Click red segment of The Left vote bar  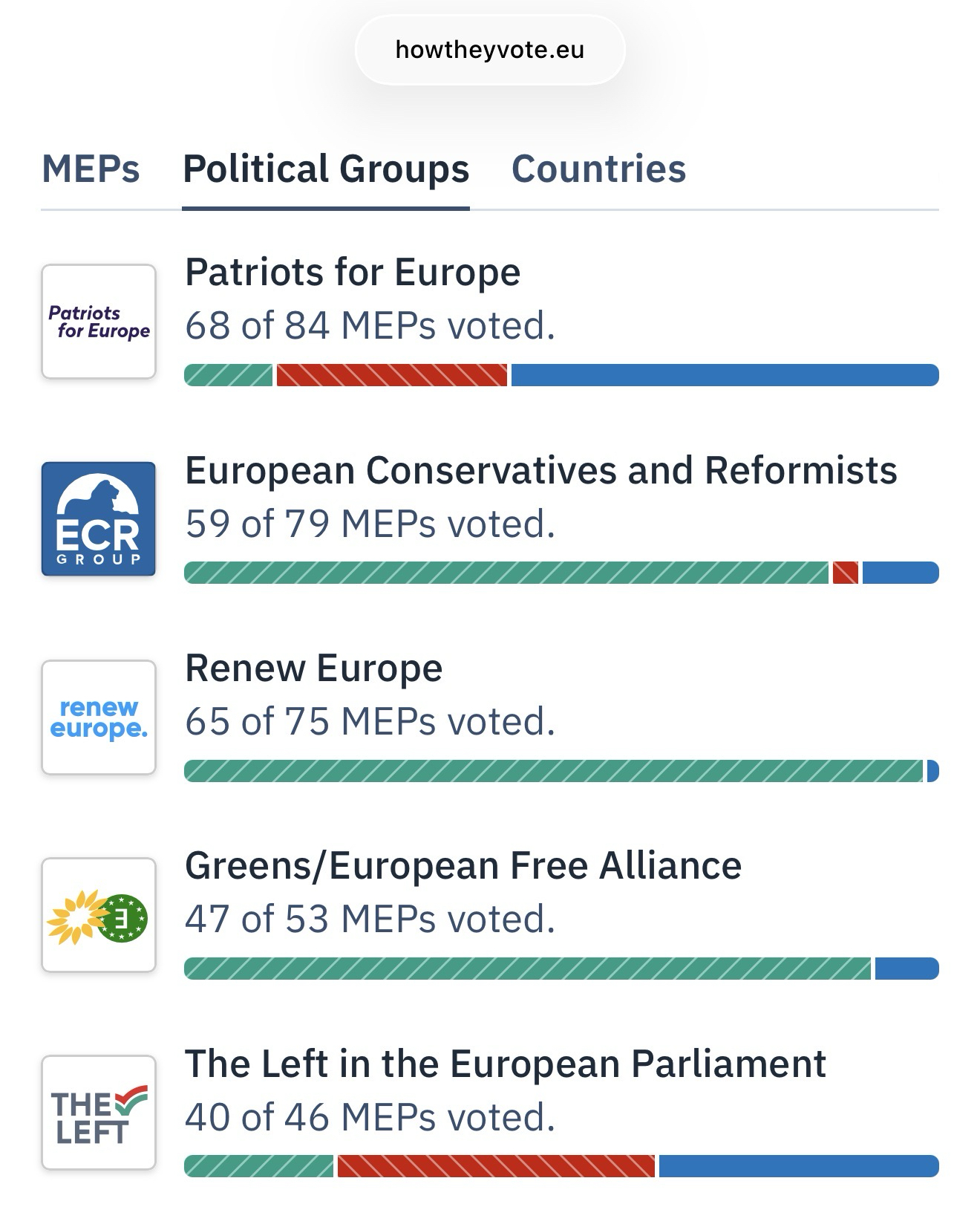pos(496,1166)
